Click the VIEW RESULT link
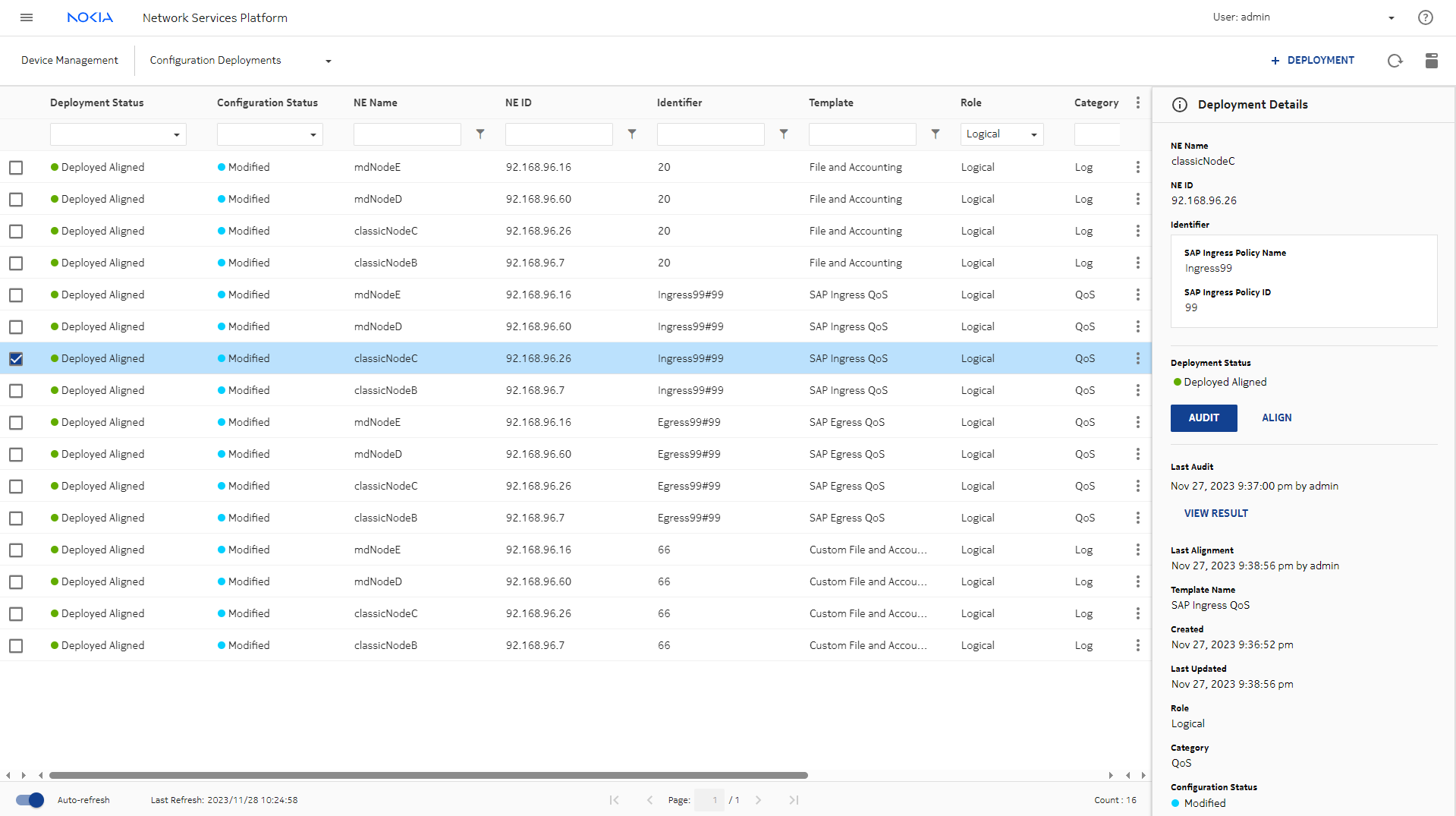The height and width of the screenshot is (816, 1456). point(1215,514)
